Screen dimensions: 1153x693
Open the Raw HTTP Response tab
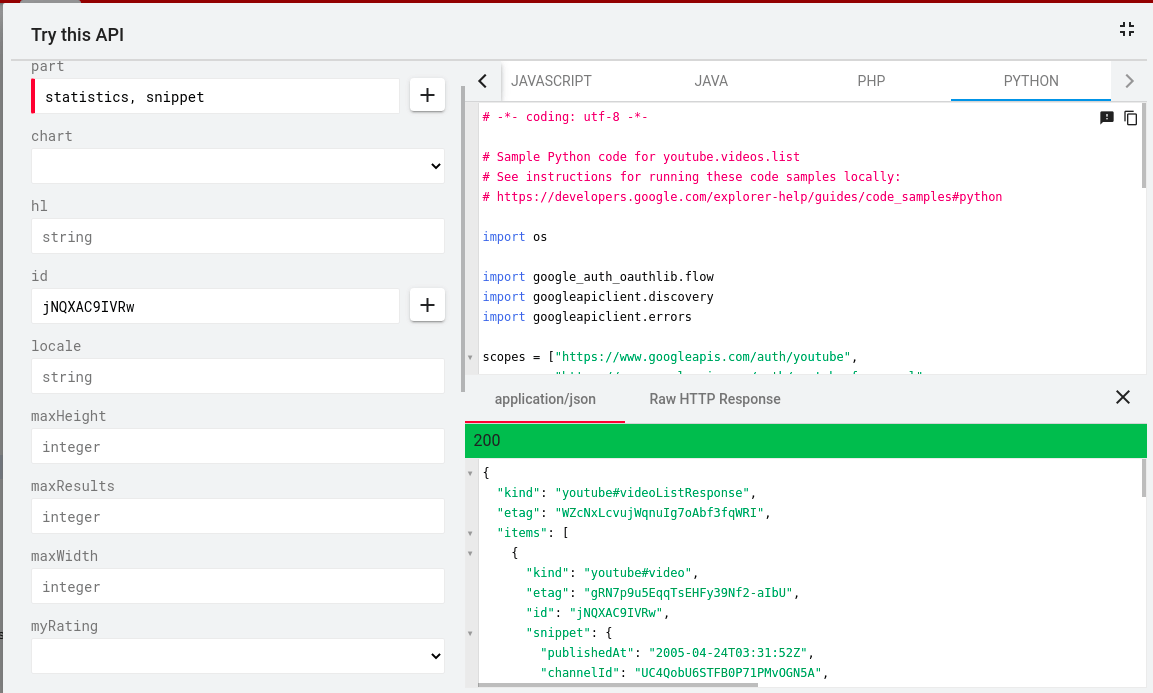[715, 399]
